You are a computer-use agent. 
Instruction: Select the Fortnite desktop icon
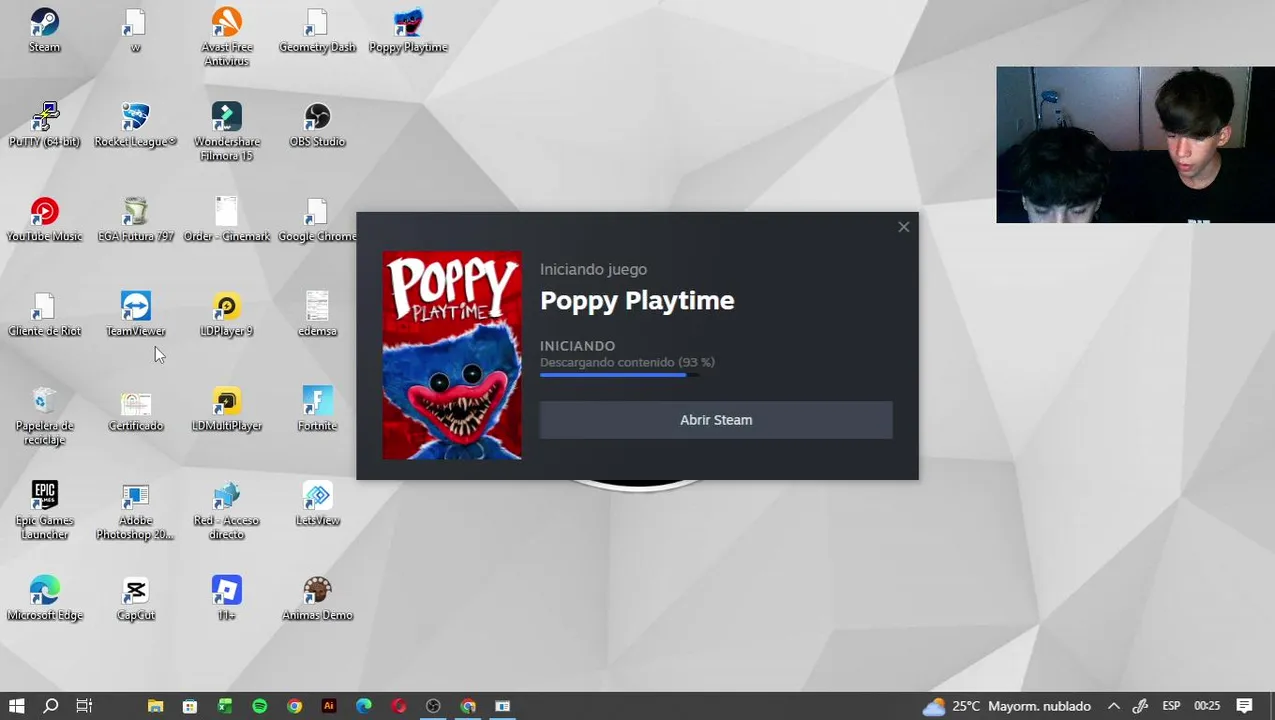click(317, 409)
